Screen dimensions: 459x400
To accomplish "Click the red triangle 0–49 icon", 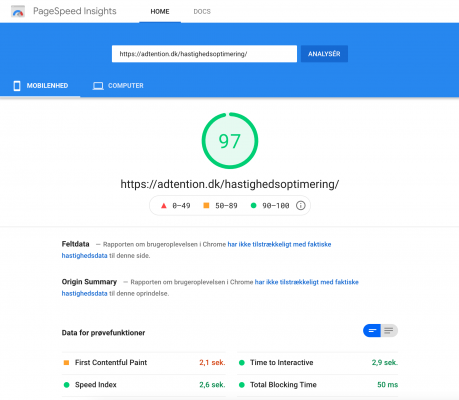I will click(164, 206).
